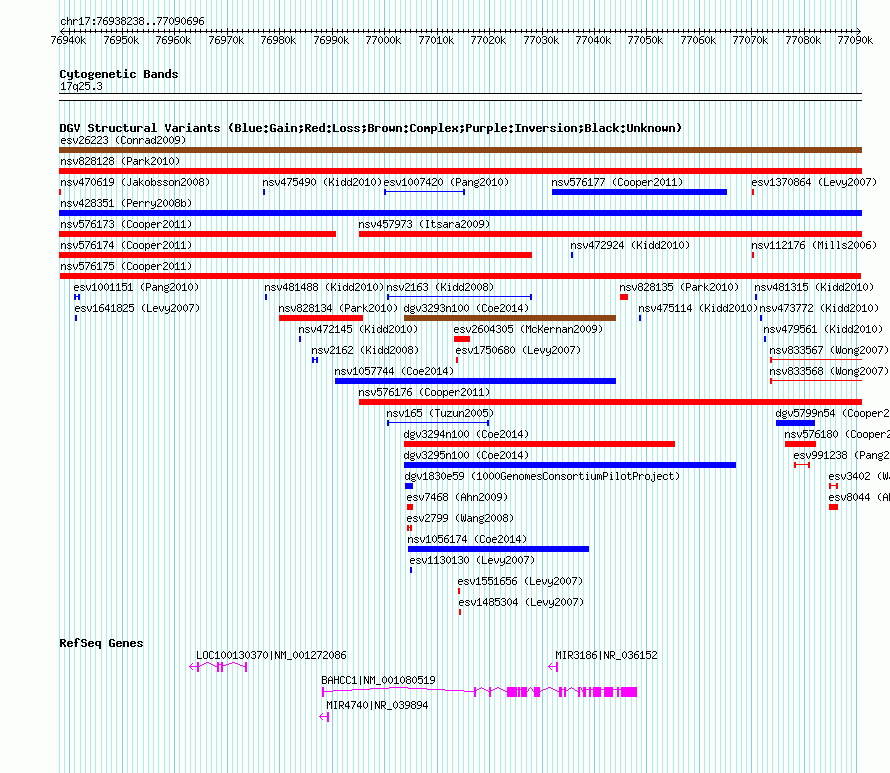
Task: Click the 77050k ruler tick label
Action: coord(645,40)
